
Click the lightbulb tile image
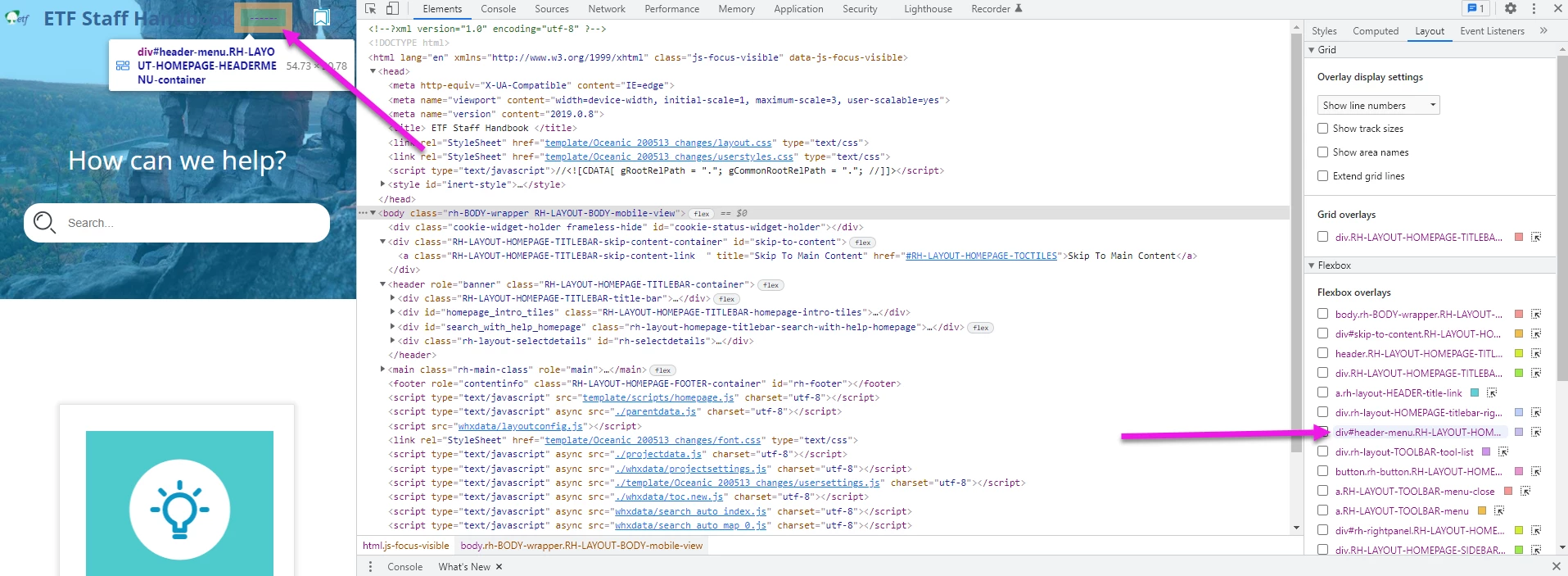coord(179,503)
